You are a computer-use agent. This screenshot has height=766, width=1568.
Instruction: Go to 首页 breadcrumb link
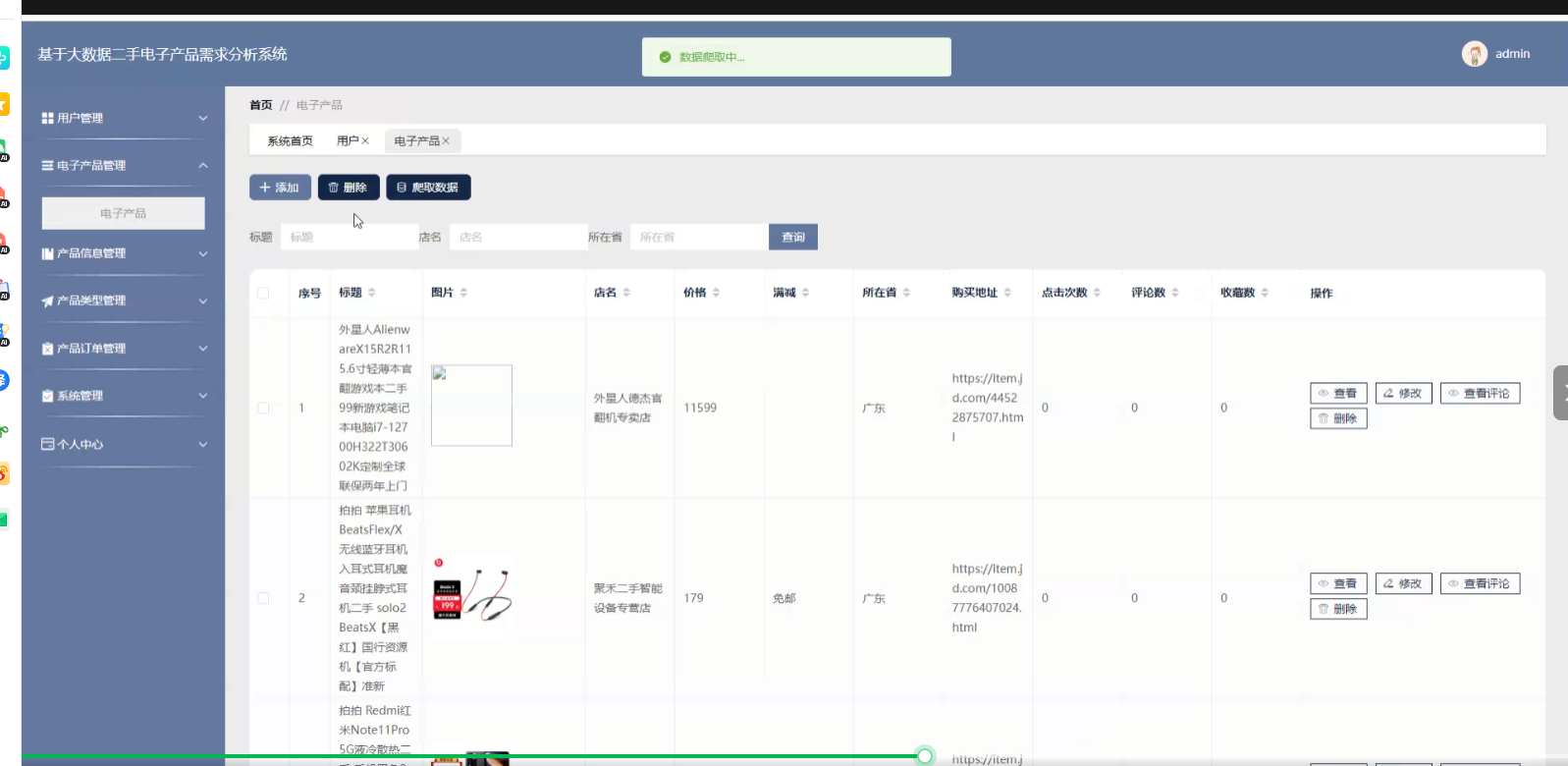[260, 105]
